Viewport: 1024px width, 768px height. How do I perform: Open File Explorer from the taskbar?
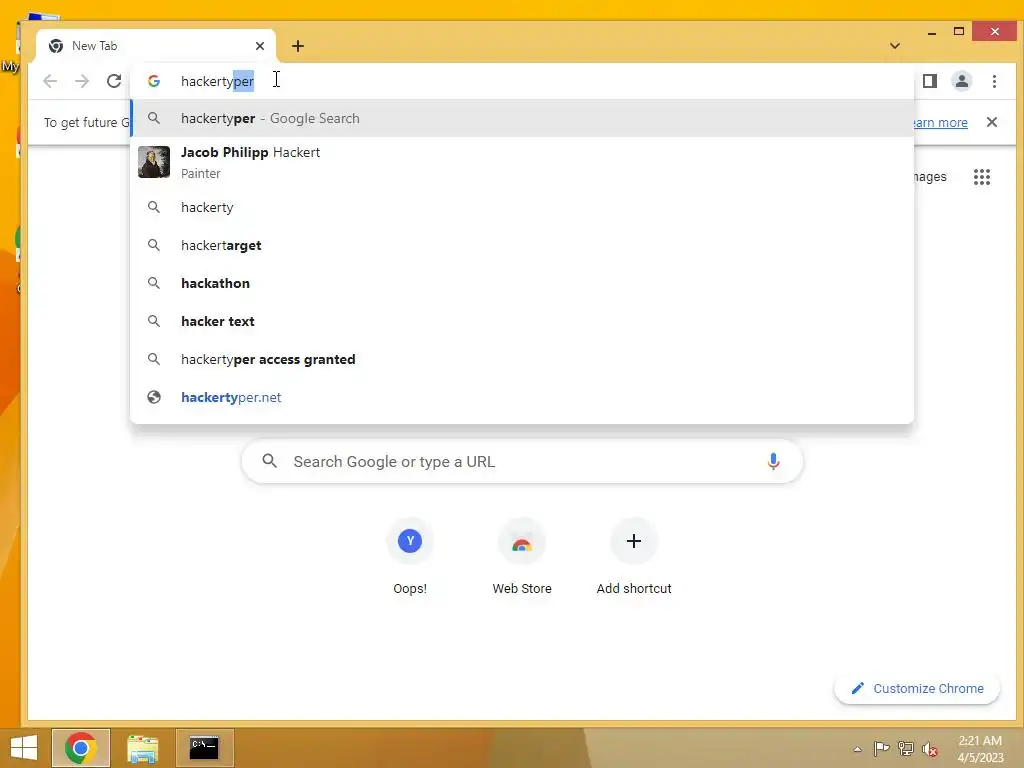click(x=142, y=748)
